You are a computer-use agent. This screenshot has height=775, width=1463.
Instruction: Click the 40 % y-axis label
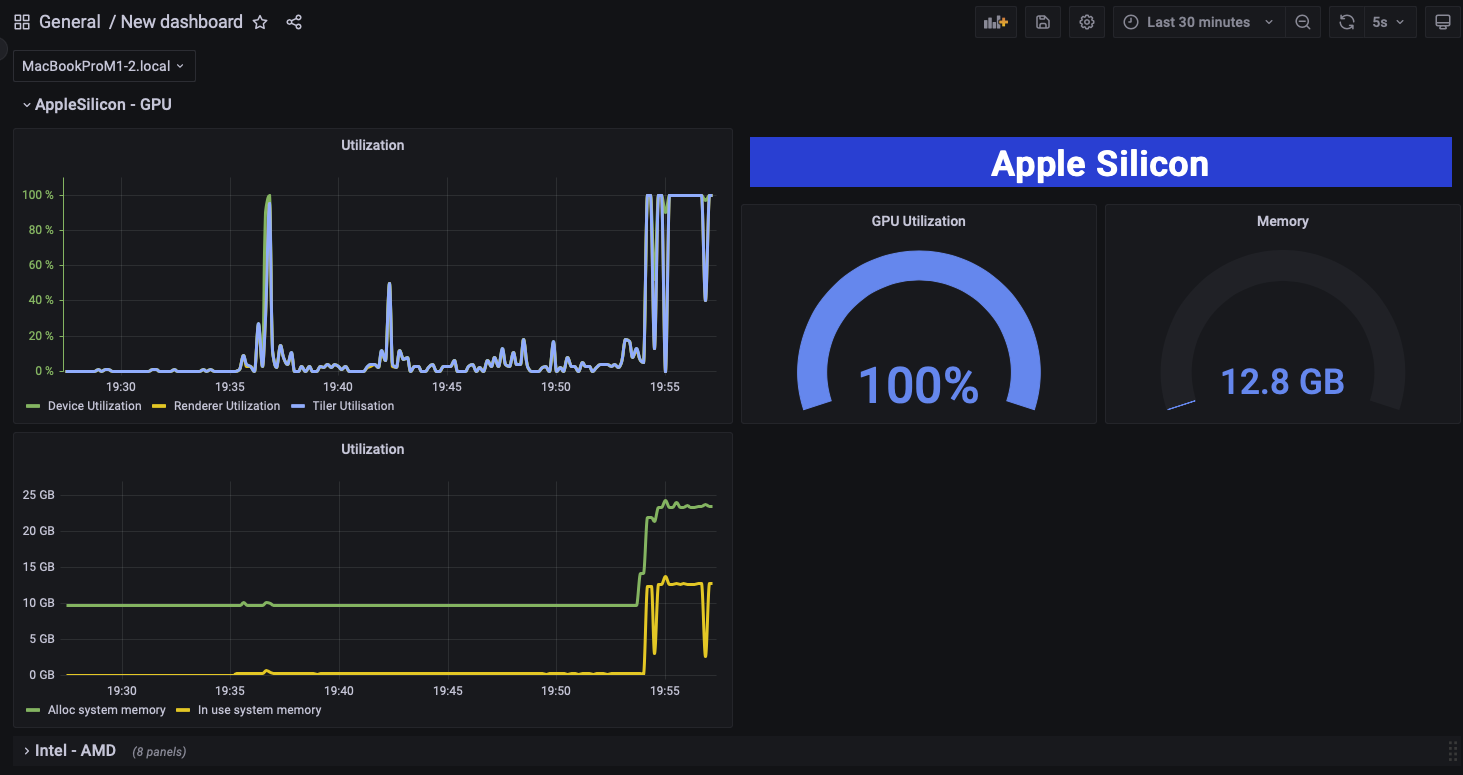point(41,300)
